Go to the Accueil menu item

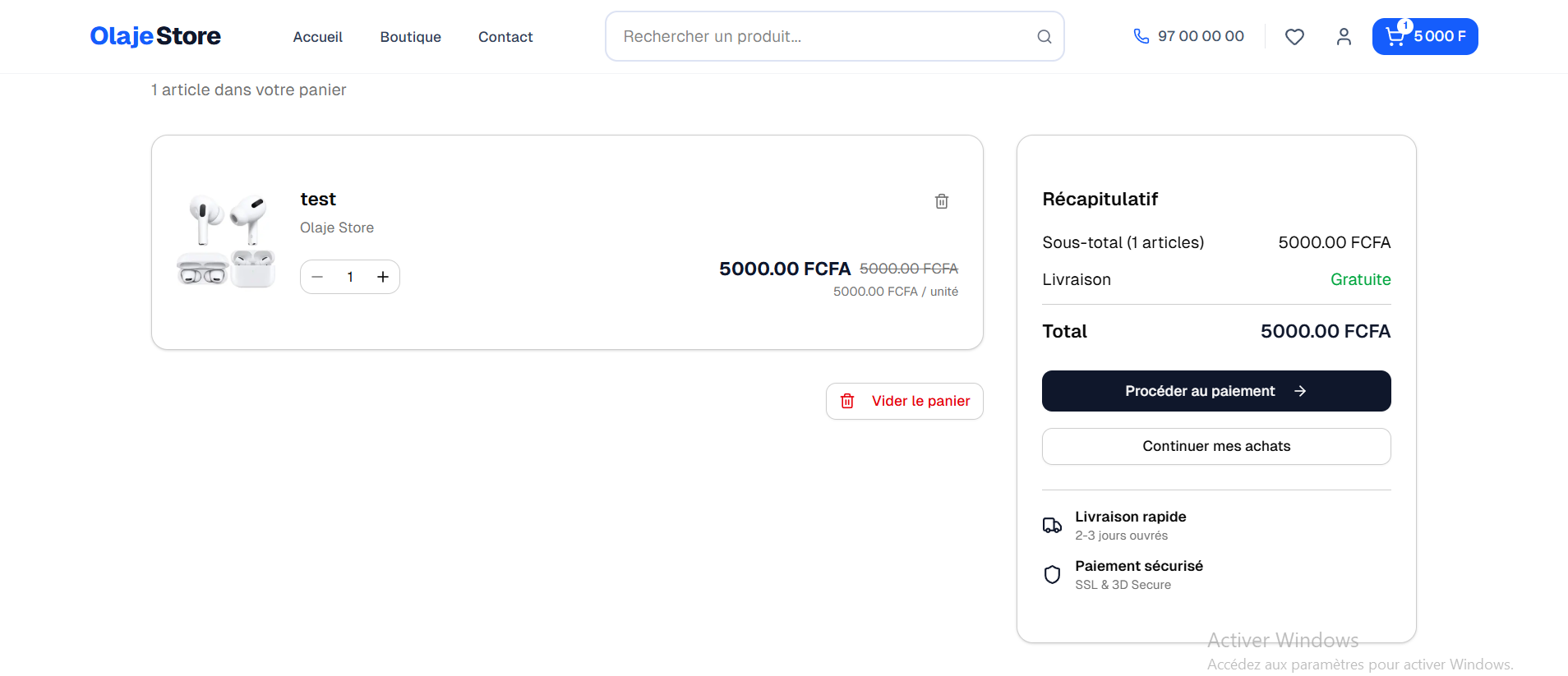pyautogui.click(x=317, y=37)
